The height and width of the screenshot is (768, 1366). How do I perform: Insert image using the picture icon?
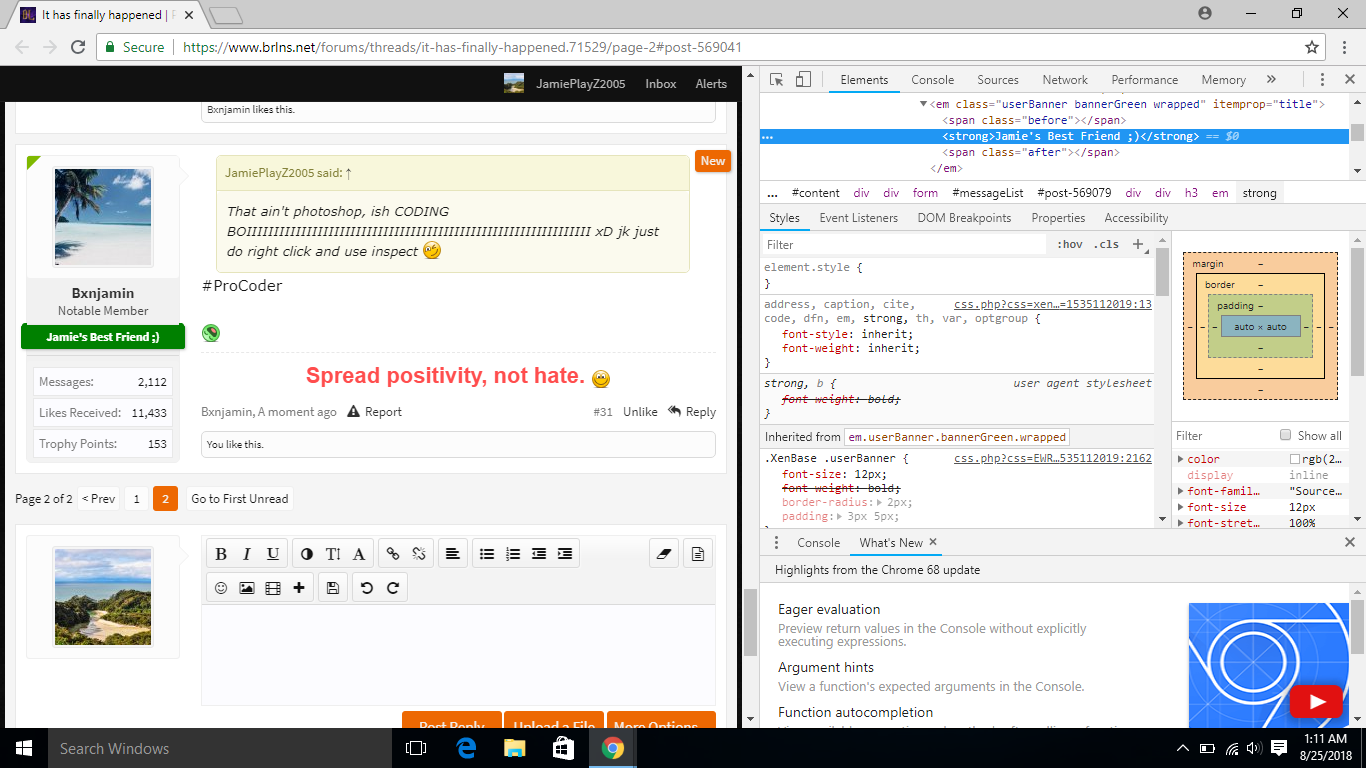click(x=247, y=588)
